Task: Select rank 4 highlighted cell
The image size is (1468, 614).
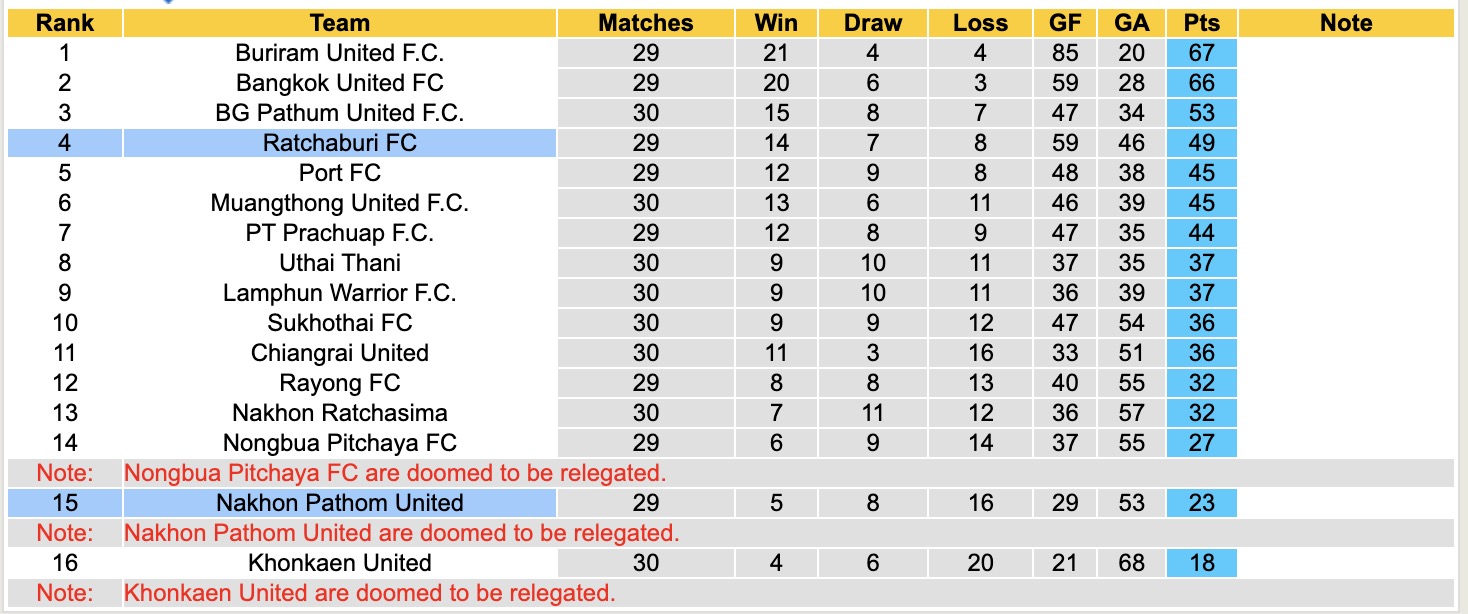Action: [64, 143]
